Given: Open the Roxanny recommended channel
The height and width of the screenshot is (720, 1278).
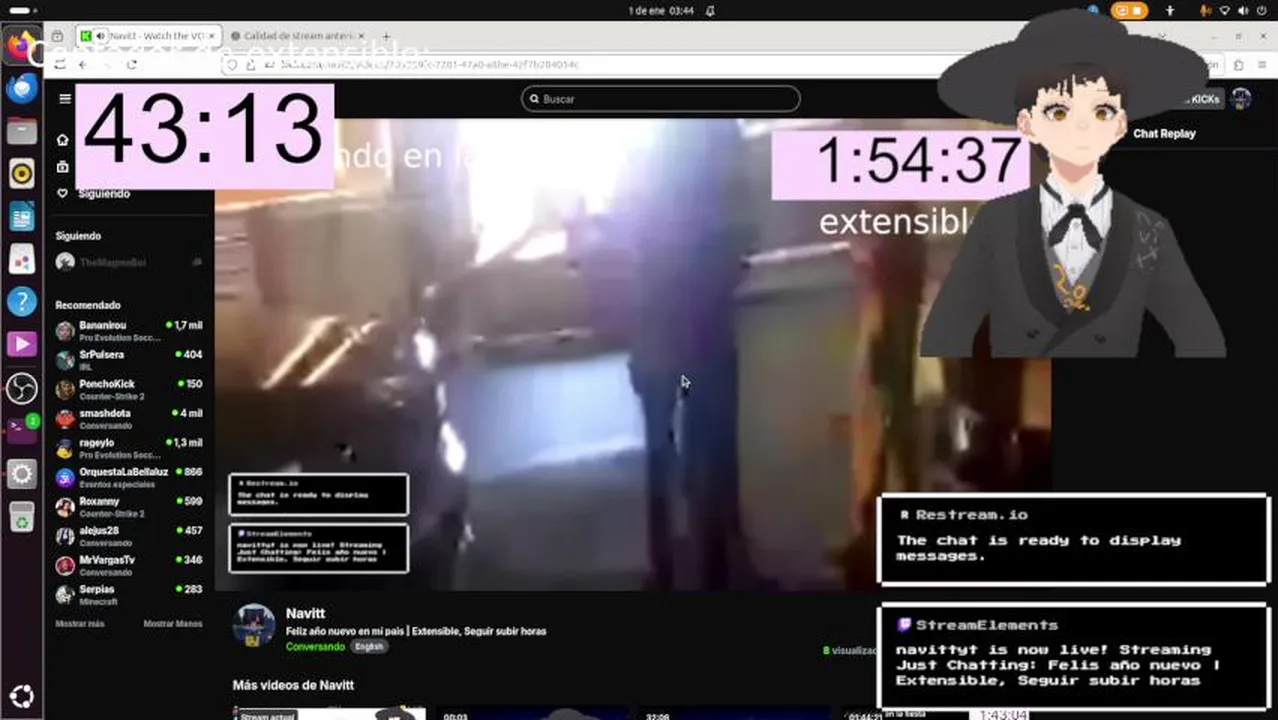Looking at the screenshot, I should click(x=129, y=507).
